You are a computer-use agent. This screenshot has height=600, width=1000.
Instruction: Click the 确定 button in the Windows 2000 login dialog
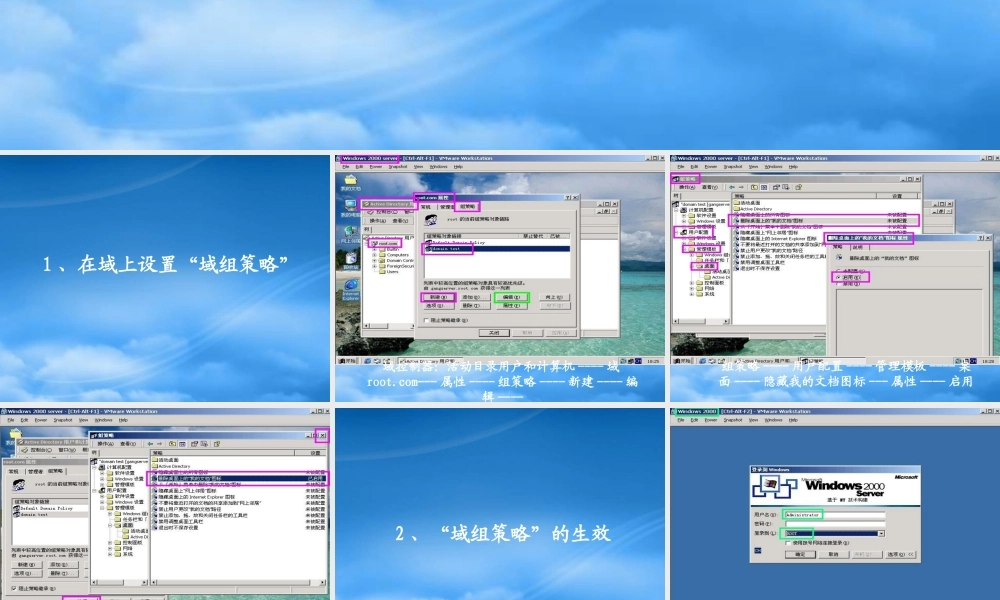[x=798, y=553]
